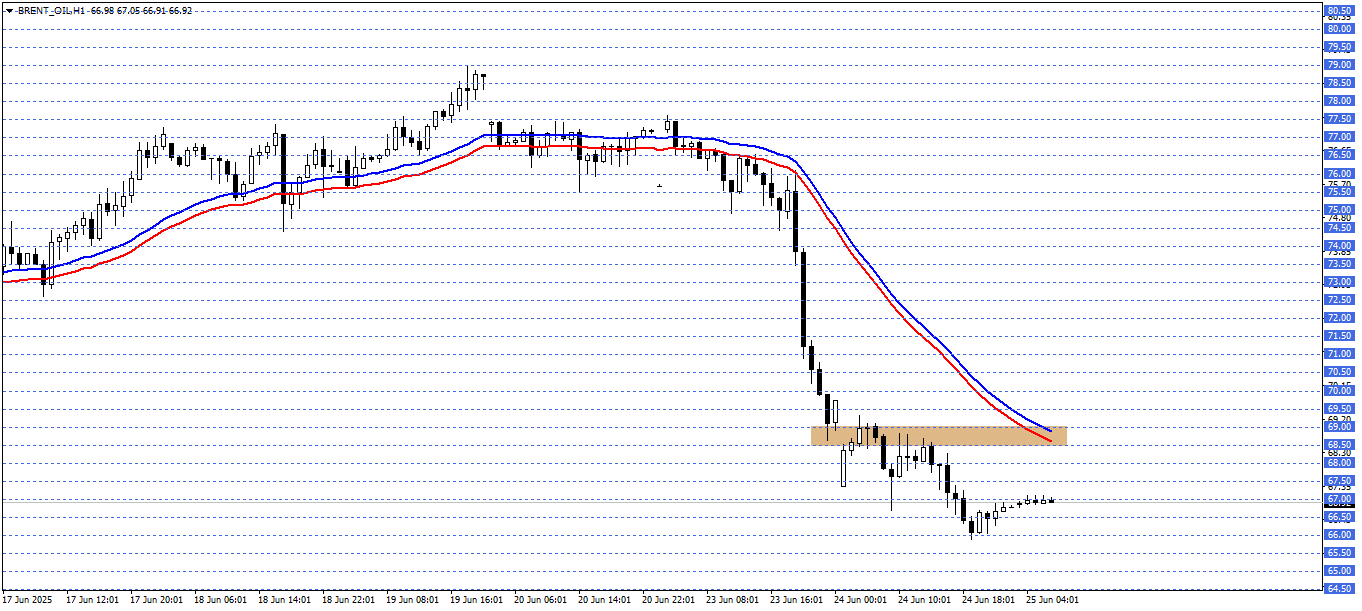The height and width of the screenshot is (611, 1362).
Task: Click the 24 Jun 18:01 time label
Action: pyautogui.click(x=988, y=600)
